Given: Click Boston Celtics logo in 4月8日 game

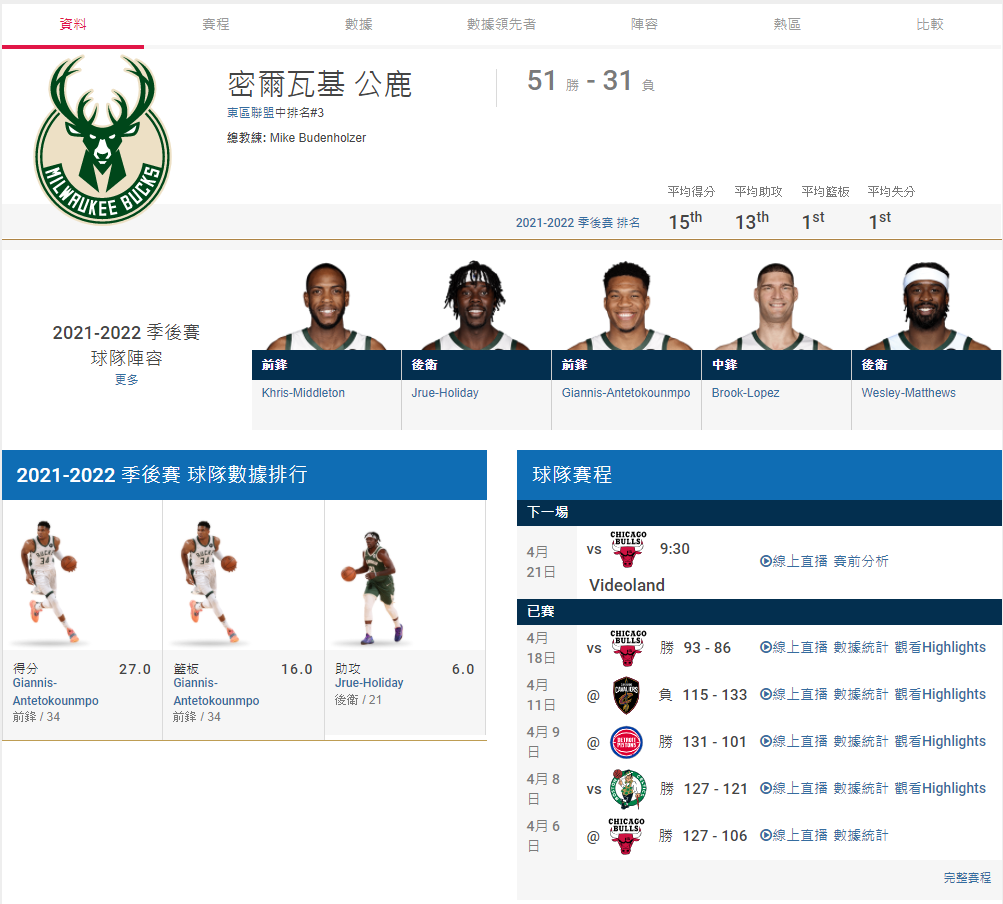Looking at the screenshot, I should coord(628,789).
